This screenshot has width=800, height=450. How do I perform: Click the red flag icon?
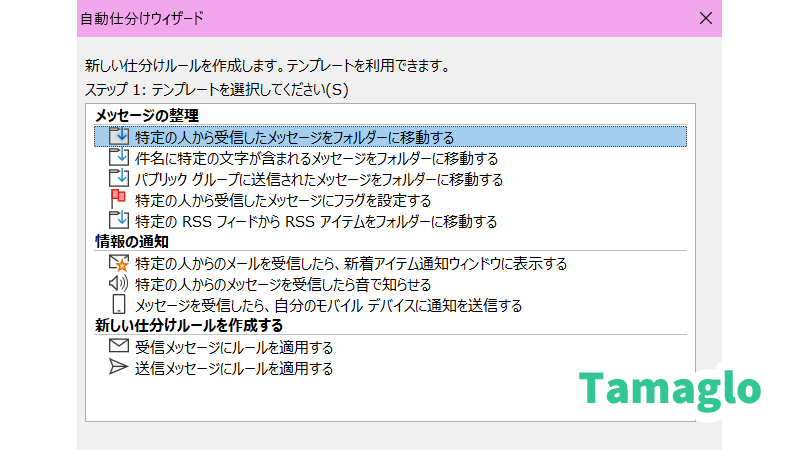pyautogui.click(x=118, y=200)
